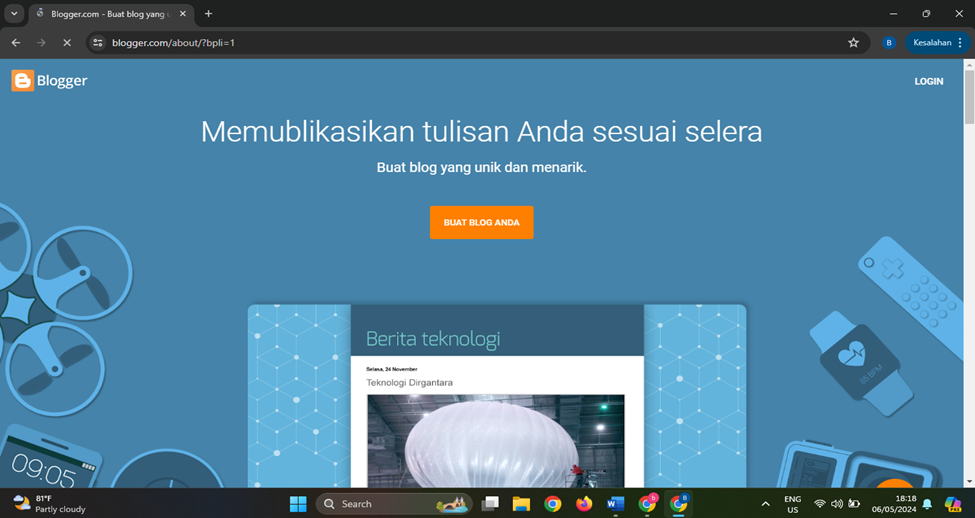Click the Blogger logo icon

coord(22,81)
